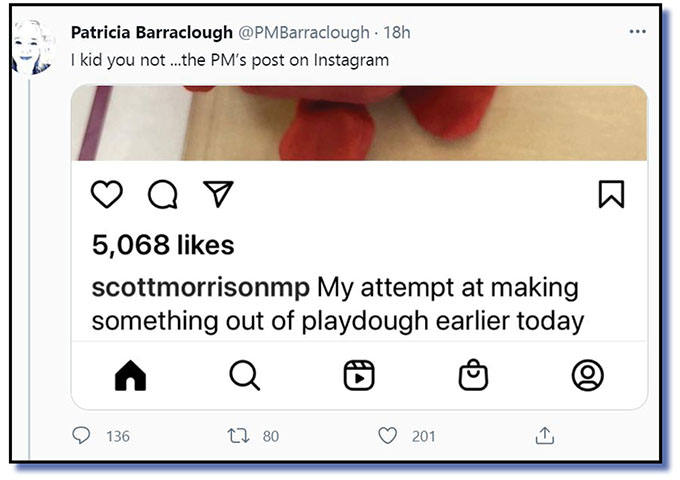The height and width of the screenshot is (480, 680).
Task: Open Patricia Barraclough's profile name link
Action: [x=152, y=33]
